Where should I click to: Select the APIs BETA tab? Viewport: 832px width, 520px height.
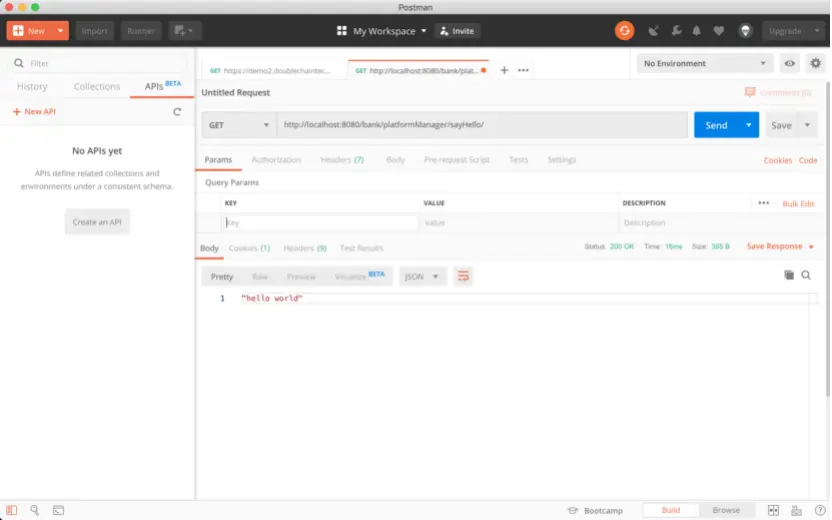coord(162,86)
